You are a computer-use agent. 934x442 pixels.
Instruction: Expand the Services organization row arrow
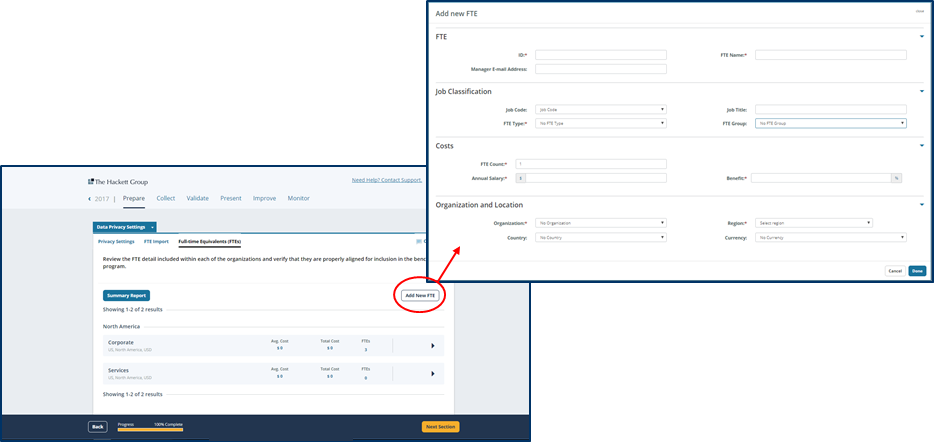point(432,373)
